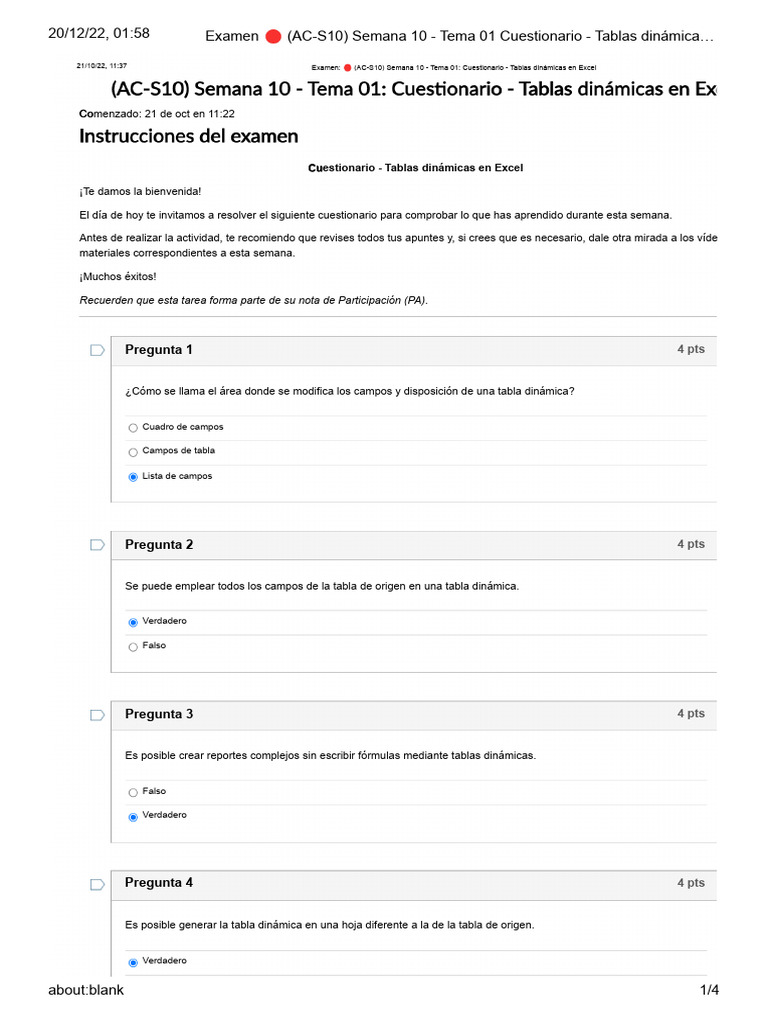Pick "Verdadero" for Pregunta 2
768x1024 pixels.
point(133,622)
